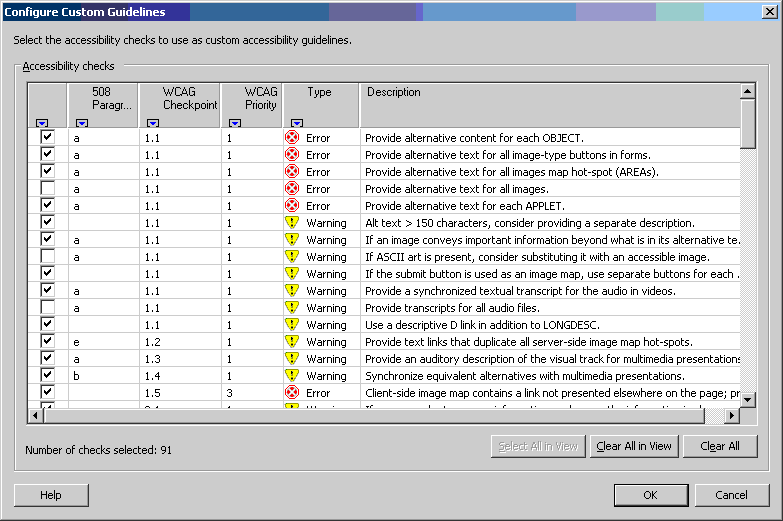Click the WCAG Priority column header
Viewport: 783px width, 521px height.
[x=260, y=98]
